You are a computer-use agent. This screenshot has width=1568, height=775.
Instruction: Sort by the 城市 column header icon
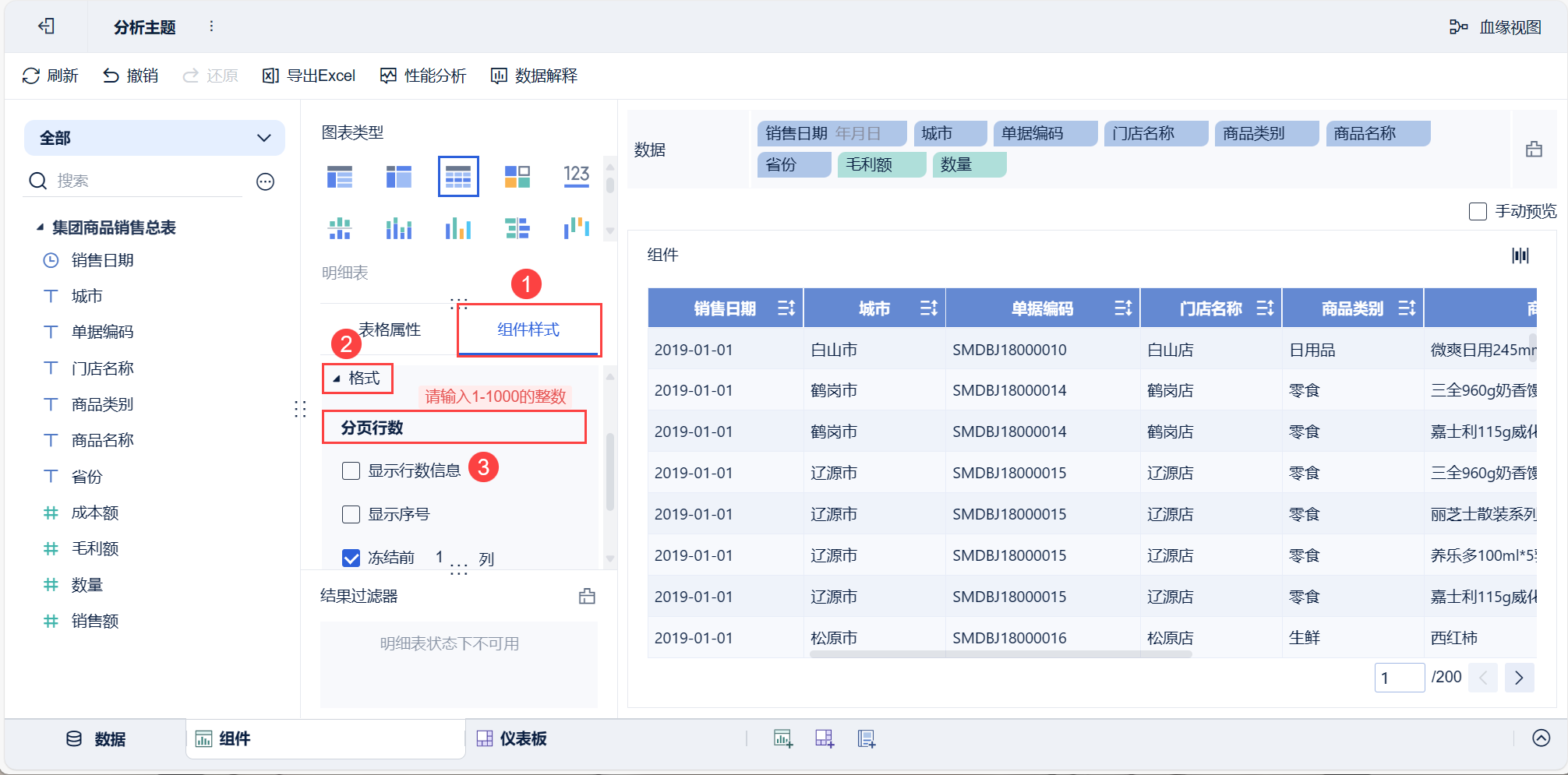click(928, 308)
